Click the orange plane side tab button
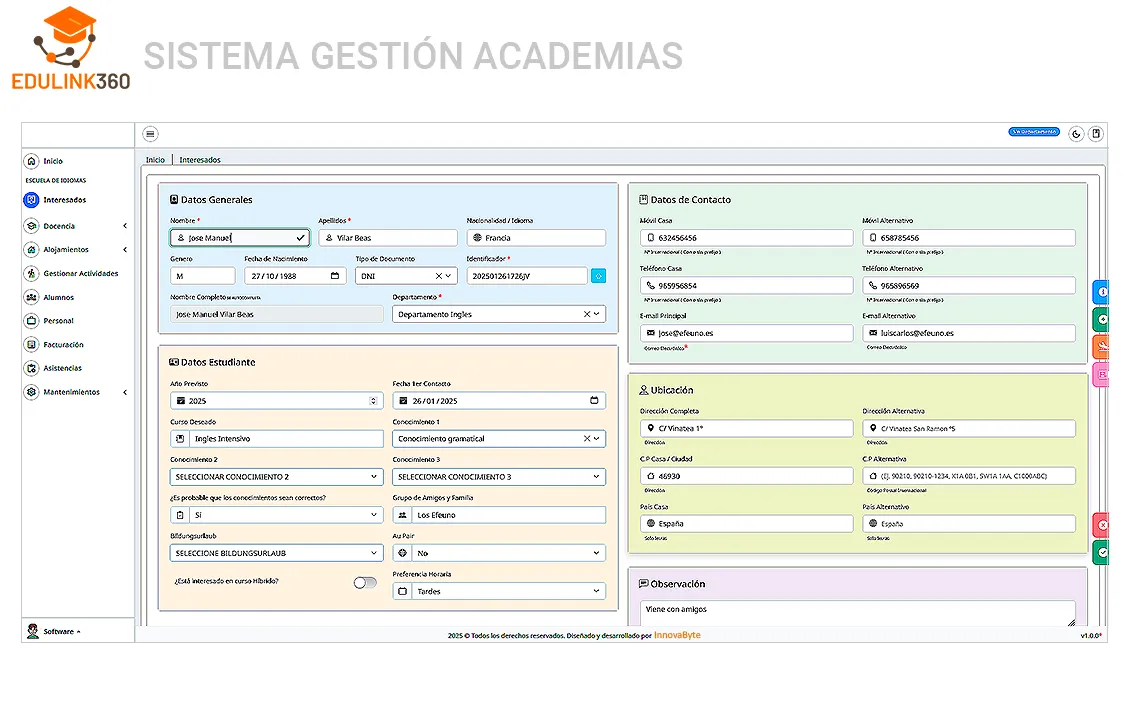Viewport: 1125px width, 704px height. coord(1101,347)
